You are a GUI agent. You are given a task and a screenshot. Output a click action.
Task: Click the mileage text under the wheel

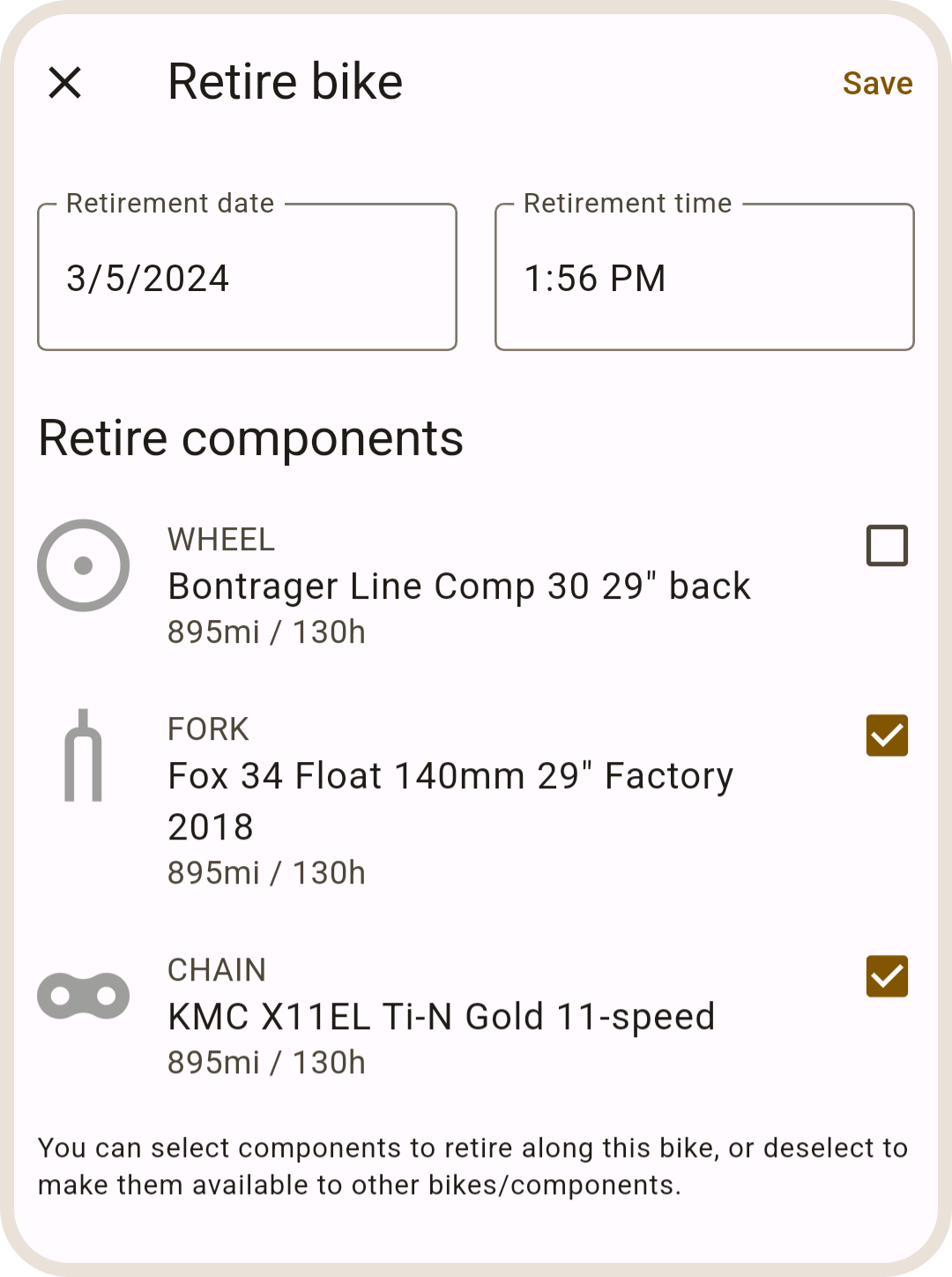(x=266, y=632)
